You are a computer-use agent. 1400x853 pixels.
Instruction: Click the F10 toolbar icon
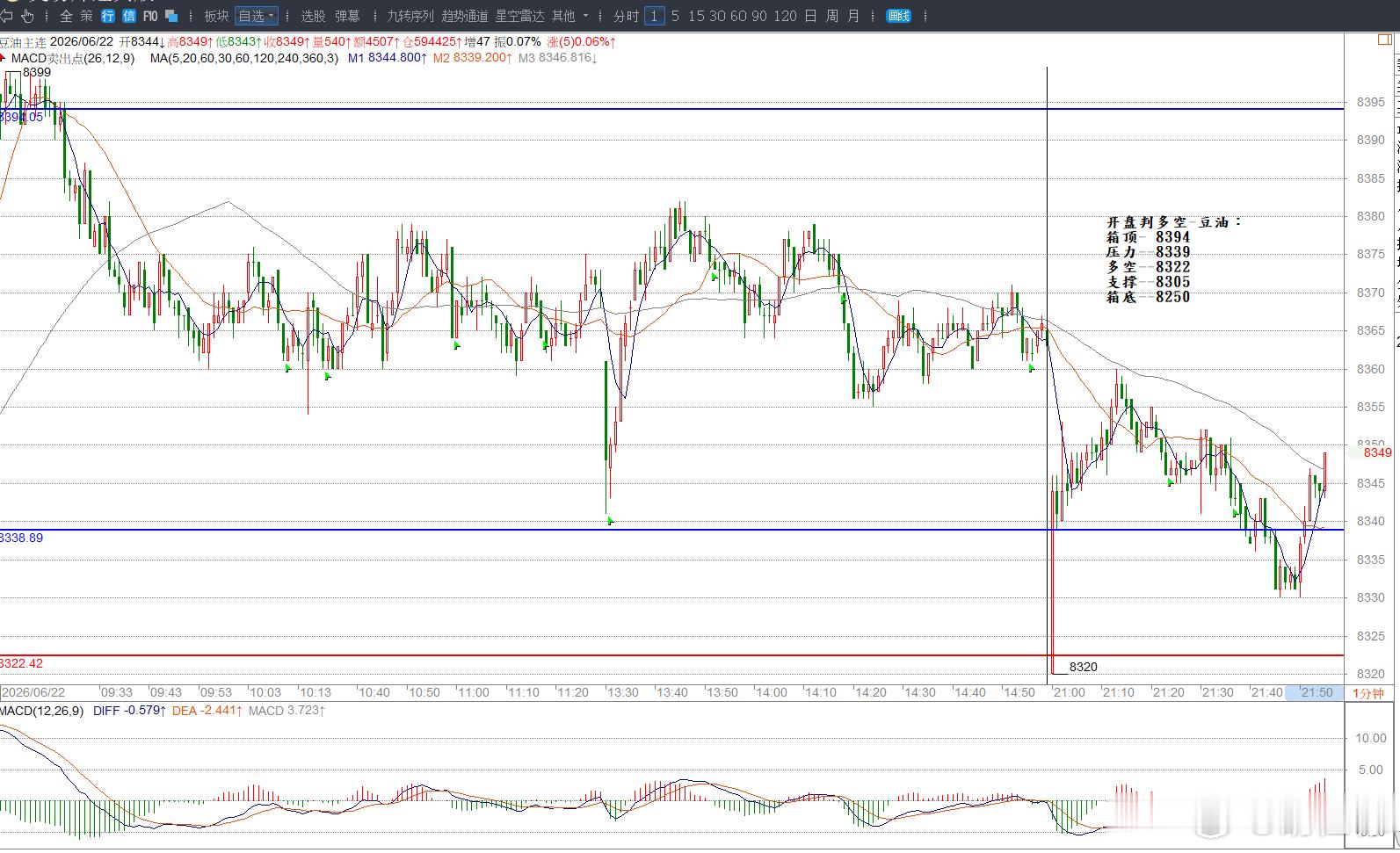coord(149,16)
